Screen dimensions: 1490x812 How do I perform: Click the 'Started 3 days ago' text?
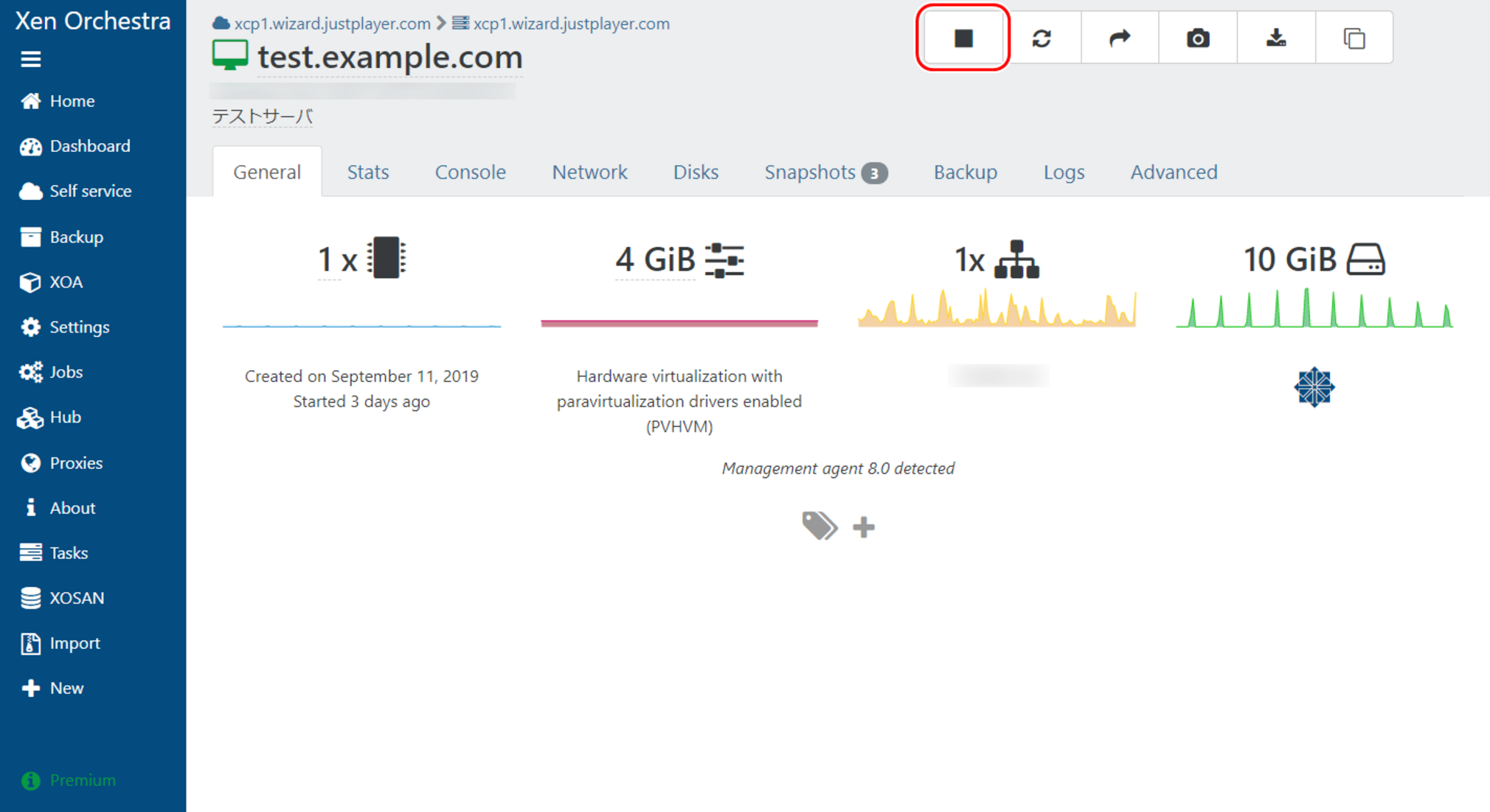pos(361,401)
